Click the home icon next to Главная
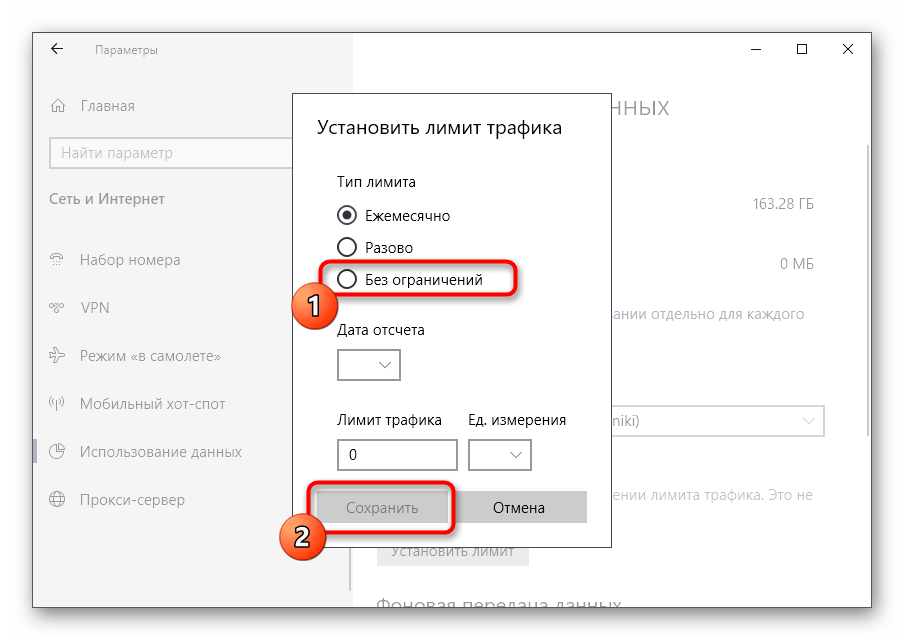Viewport: 904px width, 640px height. 58,106
